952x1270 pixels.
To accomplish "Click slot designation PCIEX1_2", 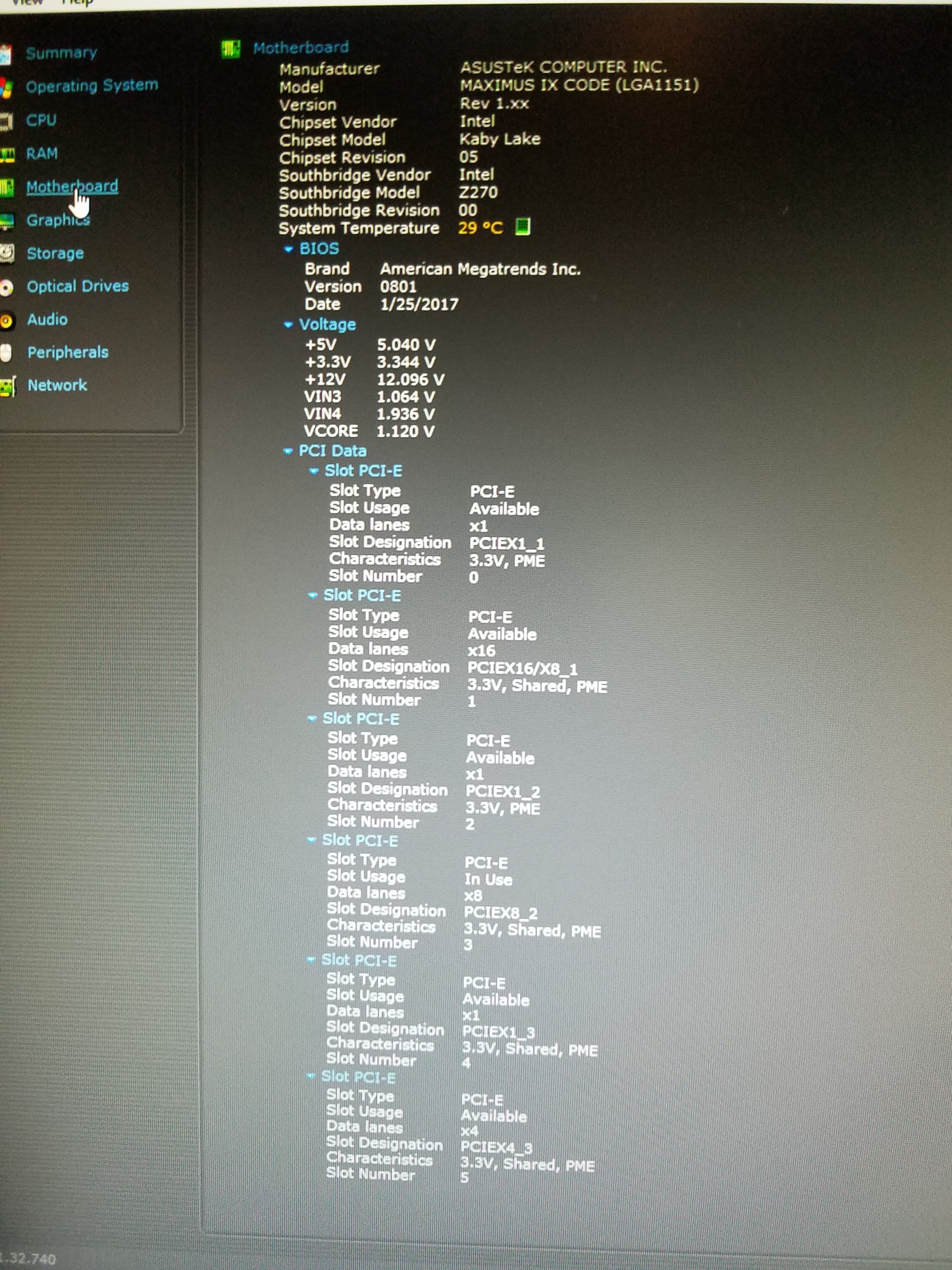I will tap(503, 792).
